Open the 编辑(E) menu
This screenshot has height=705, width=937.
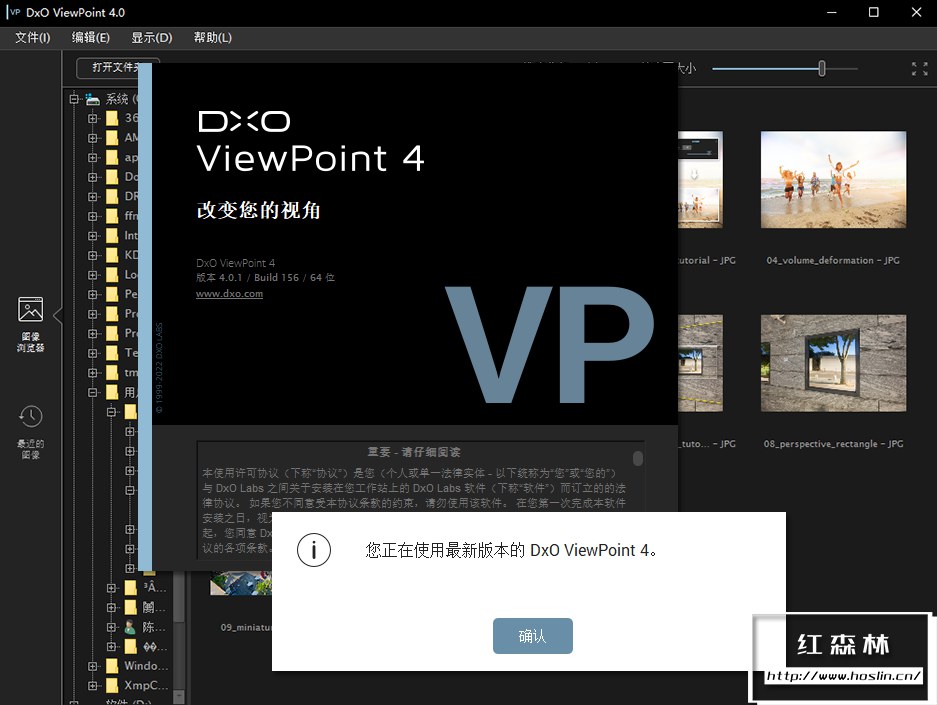(91, 38)
